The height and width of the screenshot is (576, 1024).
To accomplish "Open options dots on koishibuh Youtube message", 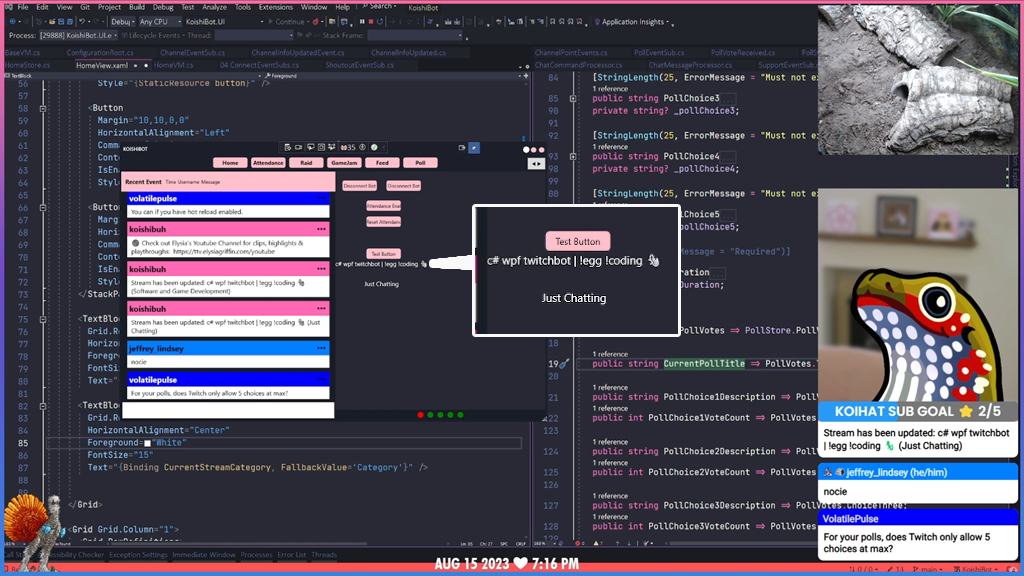I will 321,229.
